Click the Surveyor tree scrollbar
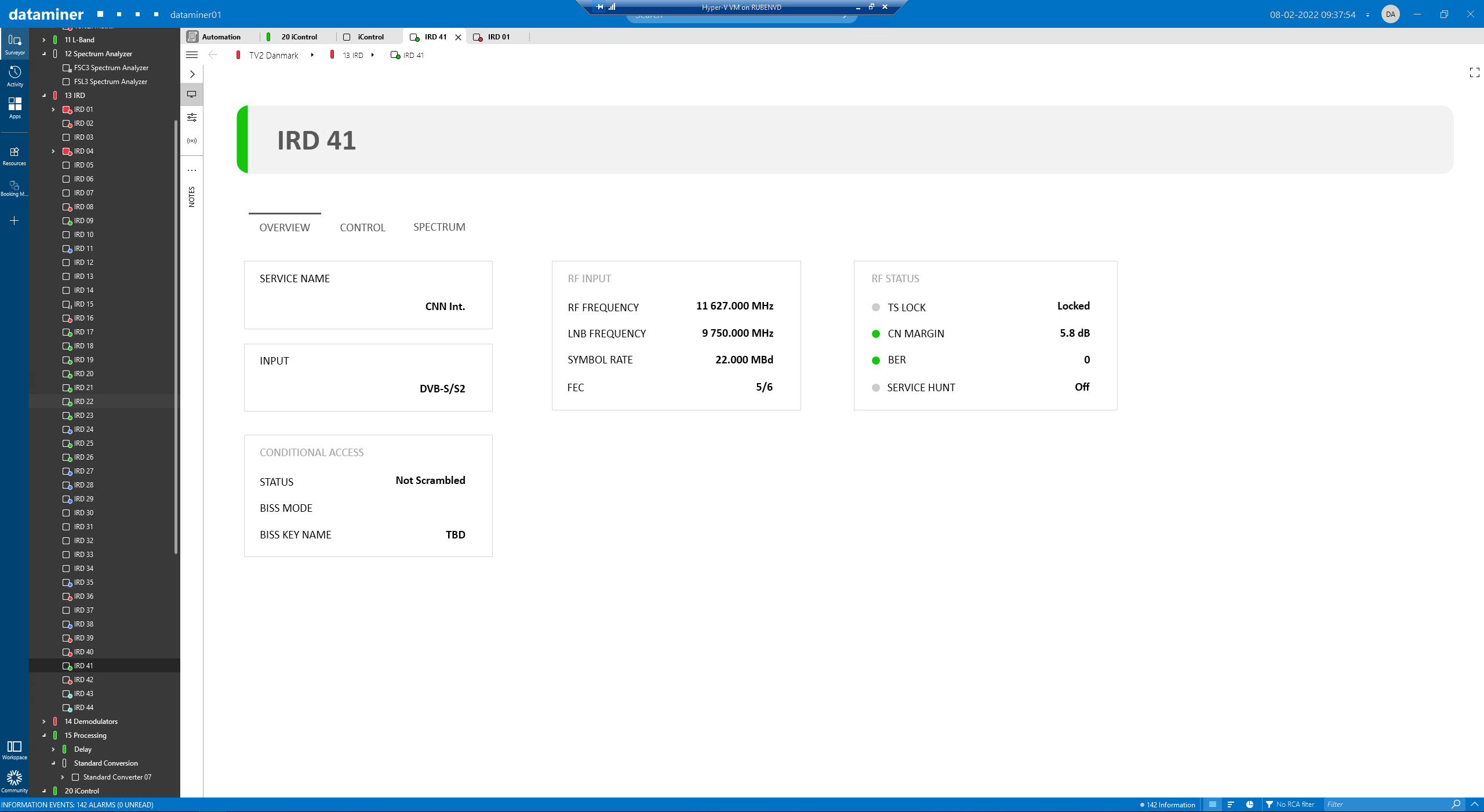This screenshot has width=1484, height=812. (x=176, y=336)
